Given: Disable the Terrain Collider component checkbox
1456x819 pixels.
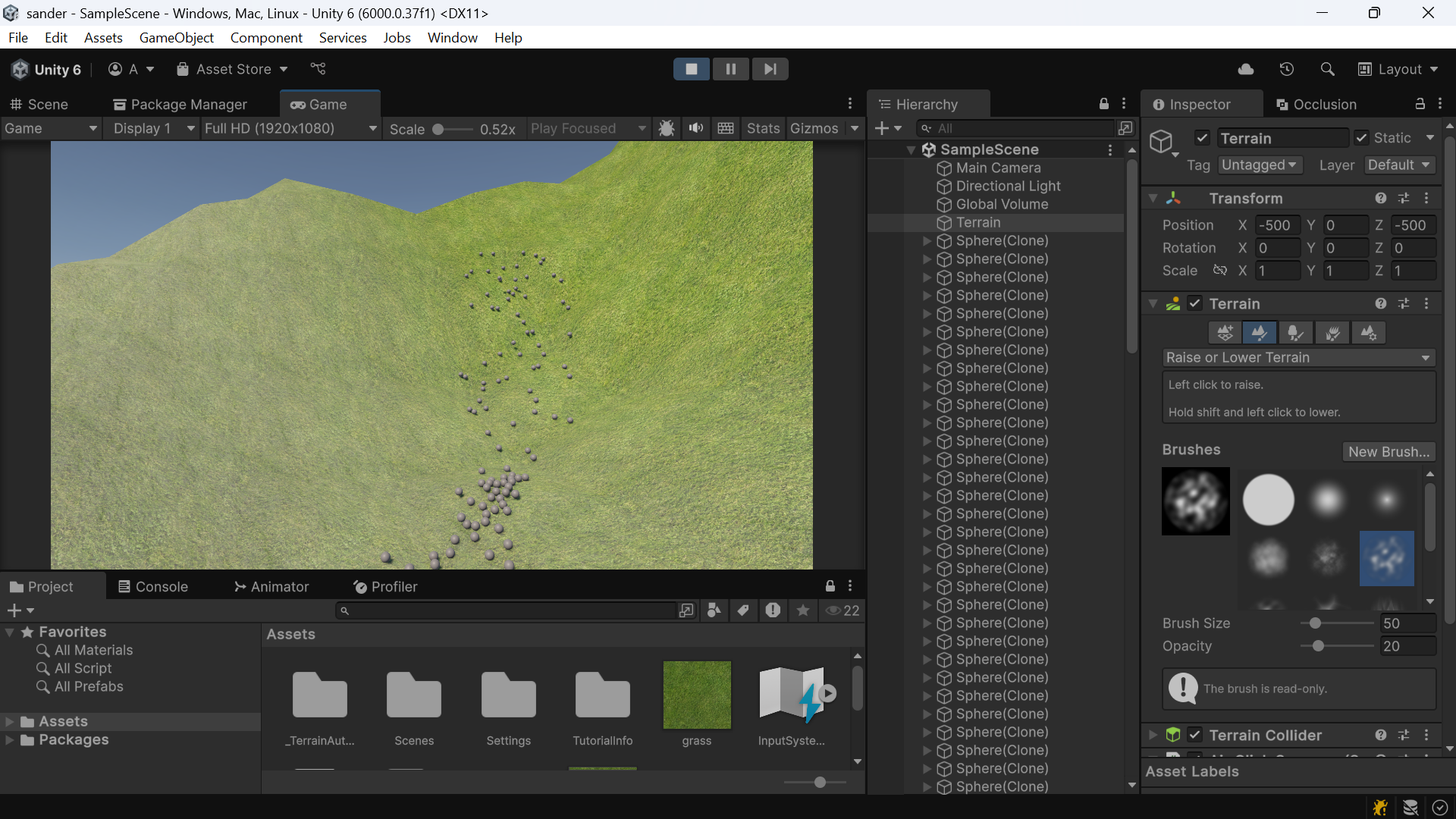Looking at the screenshot, I should (x=1195, y=735).
